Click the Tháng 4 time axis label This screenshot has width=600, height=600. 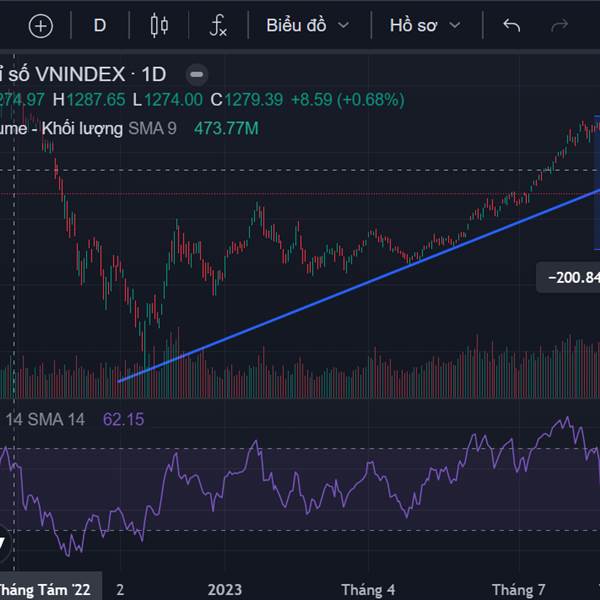[x=368, y=590]
